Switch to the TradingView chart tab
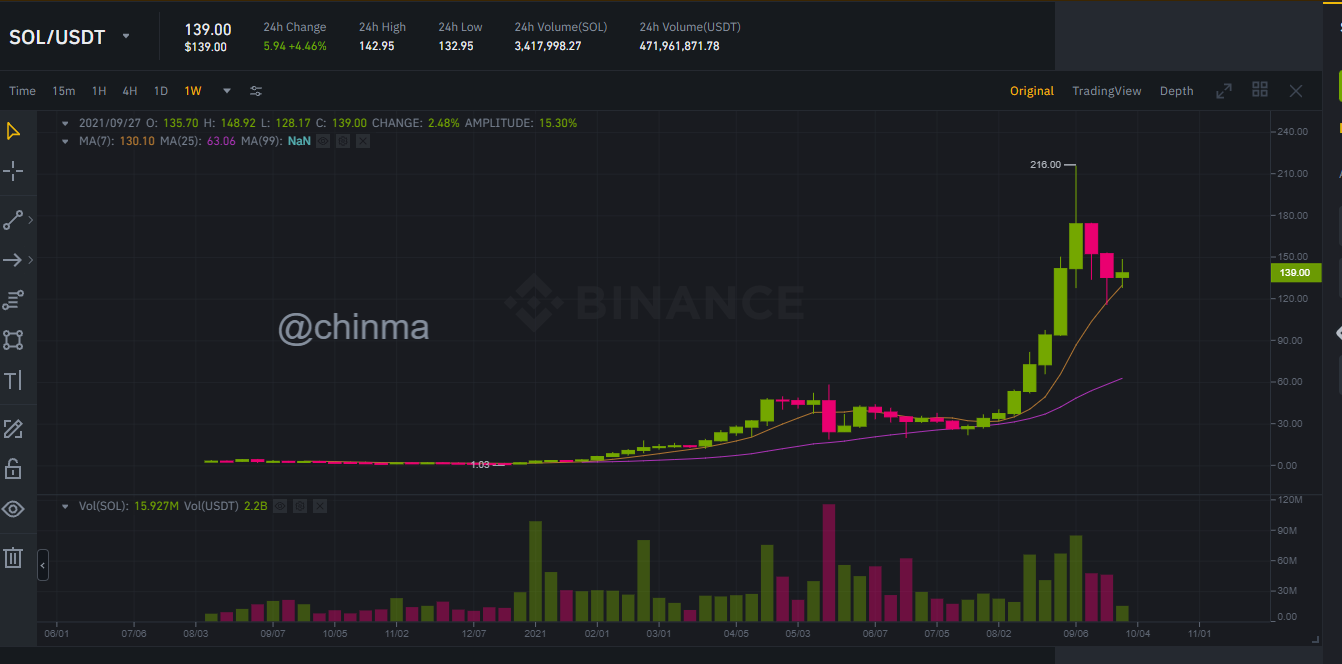 [x=1106, y=91]
